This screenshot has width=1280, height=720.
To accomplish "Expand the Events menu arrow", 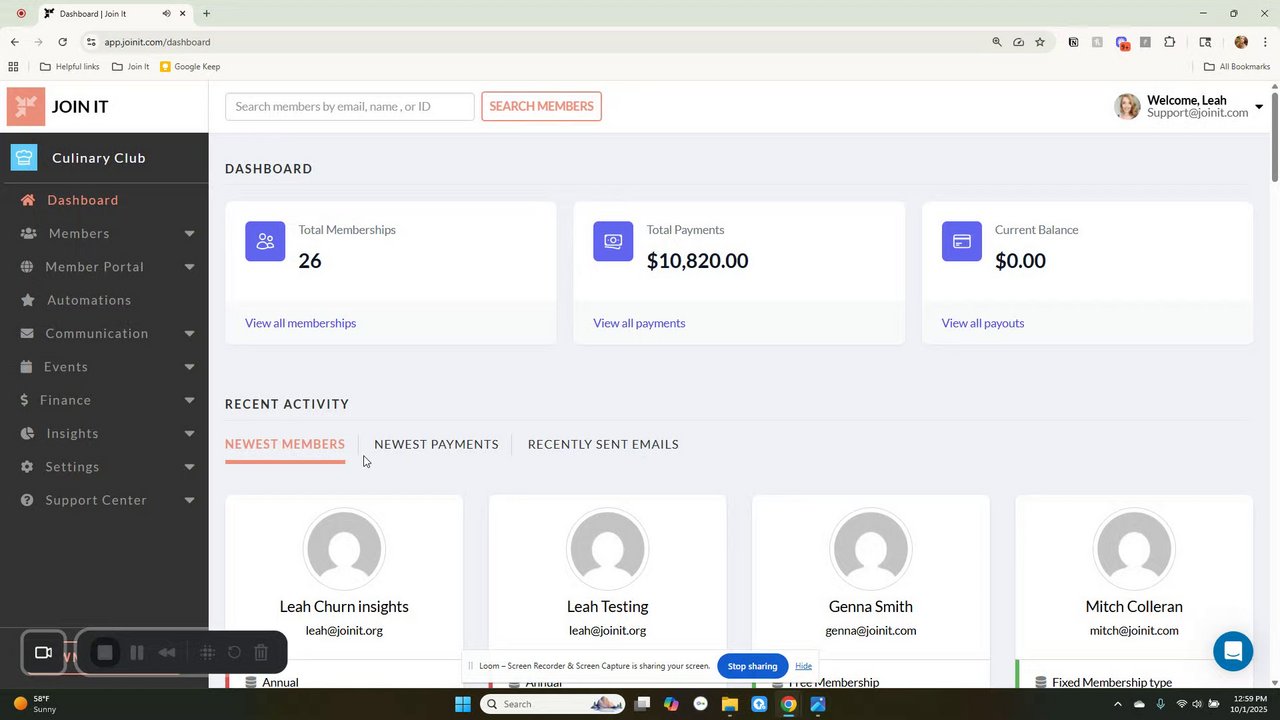I will 189,367.
